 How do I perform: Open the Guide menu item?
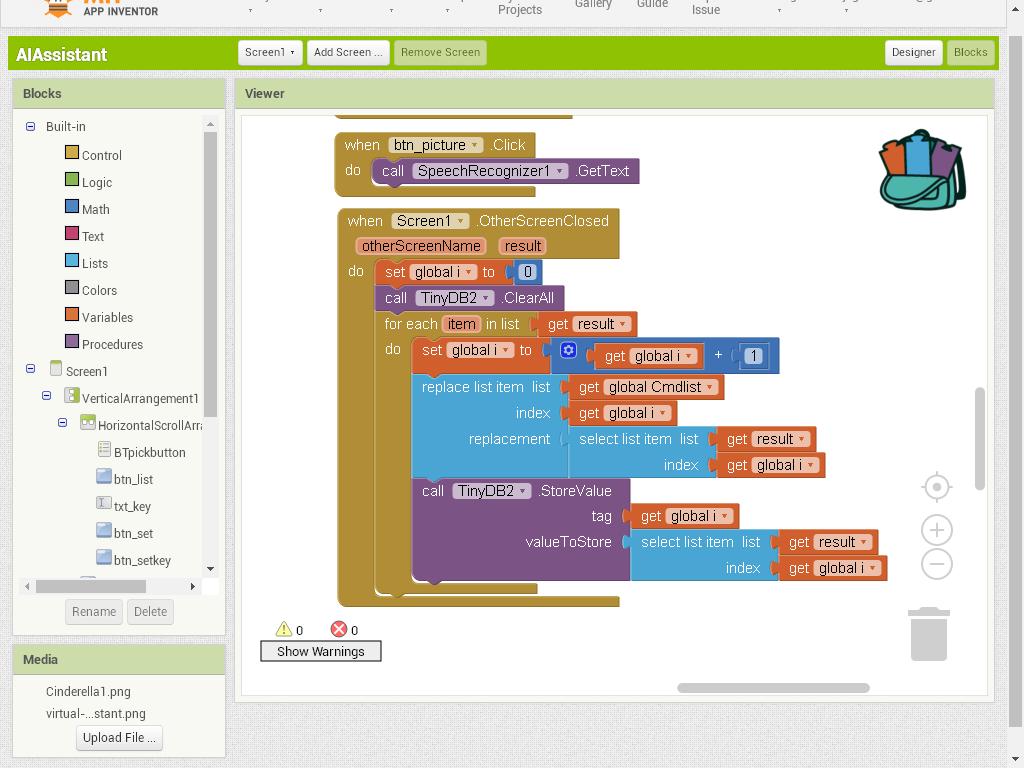coord(652,5)
